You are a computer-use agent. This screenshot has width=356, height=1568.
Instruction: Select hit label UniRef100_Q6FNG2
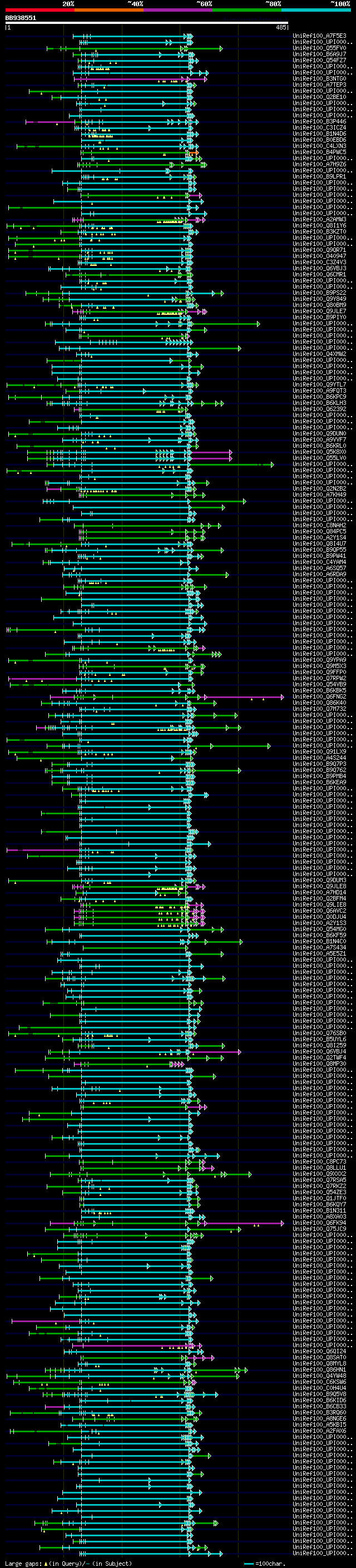click(x=319, y=697)
